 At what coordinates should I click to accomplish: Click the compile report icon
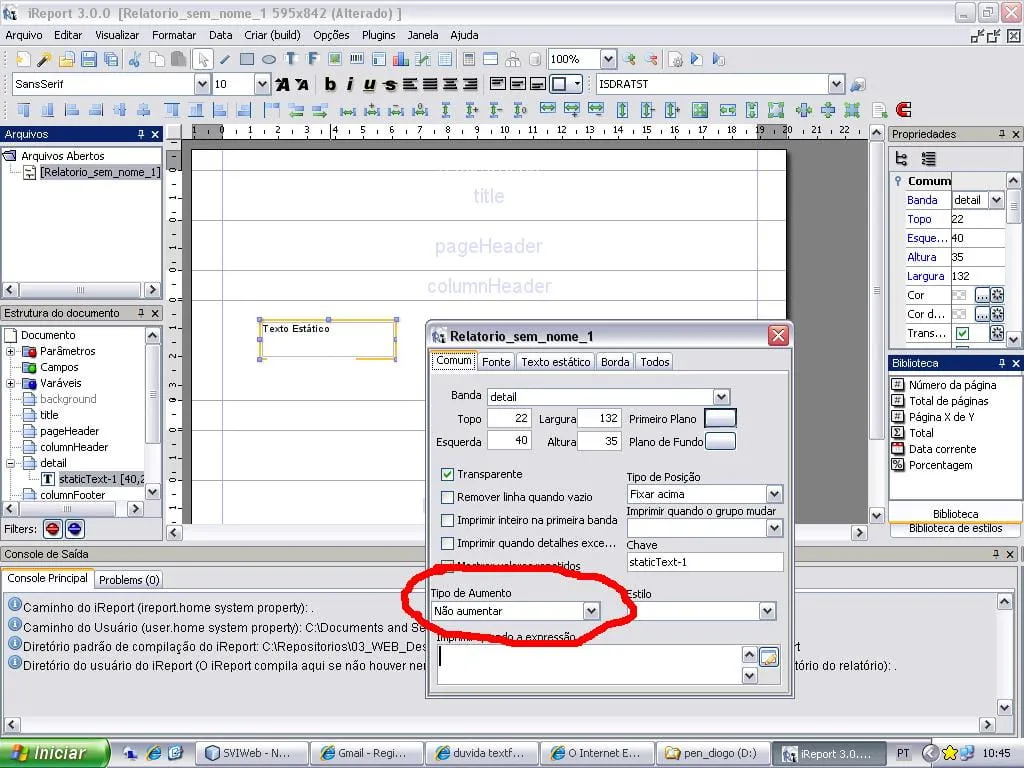pos(676,60)
